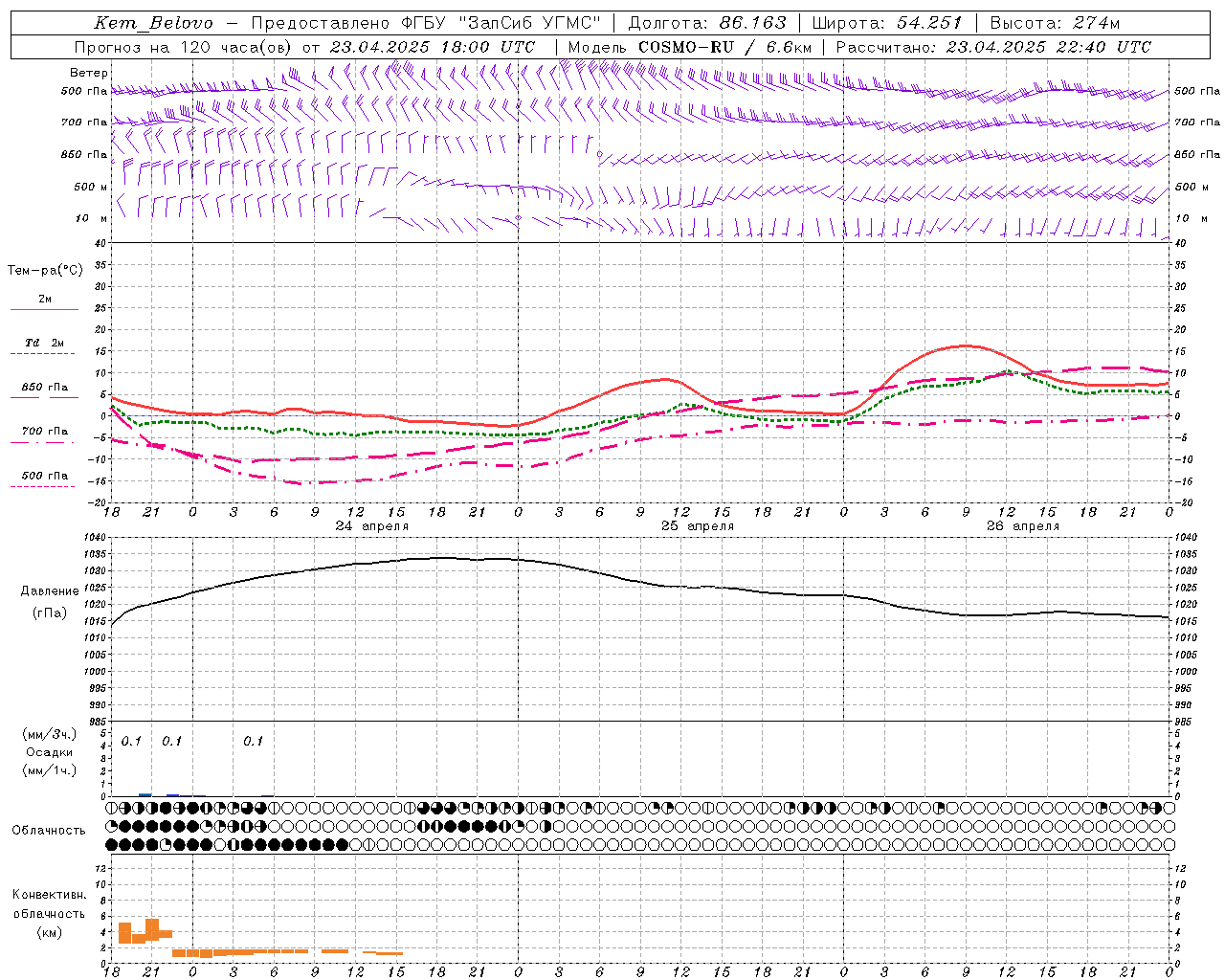Click the Kem_Belovo station title
This screenshot has height=980, width=1225.
pos(154,23)
